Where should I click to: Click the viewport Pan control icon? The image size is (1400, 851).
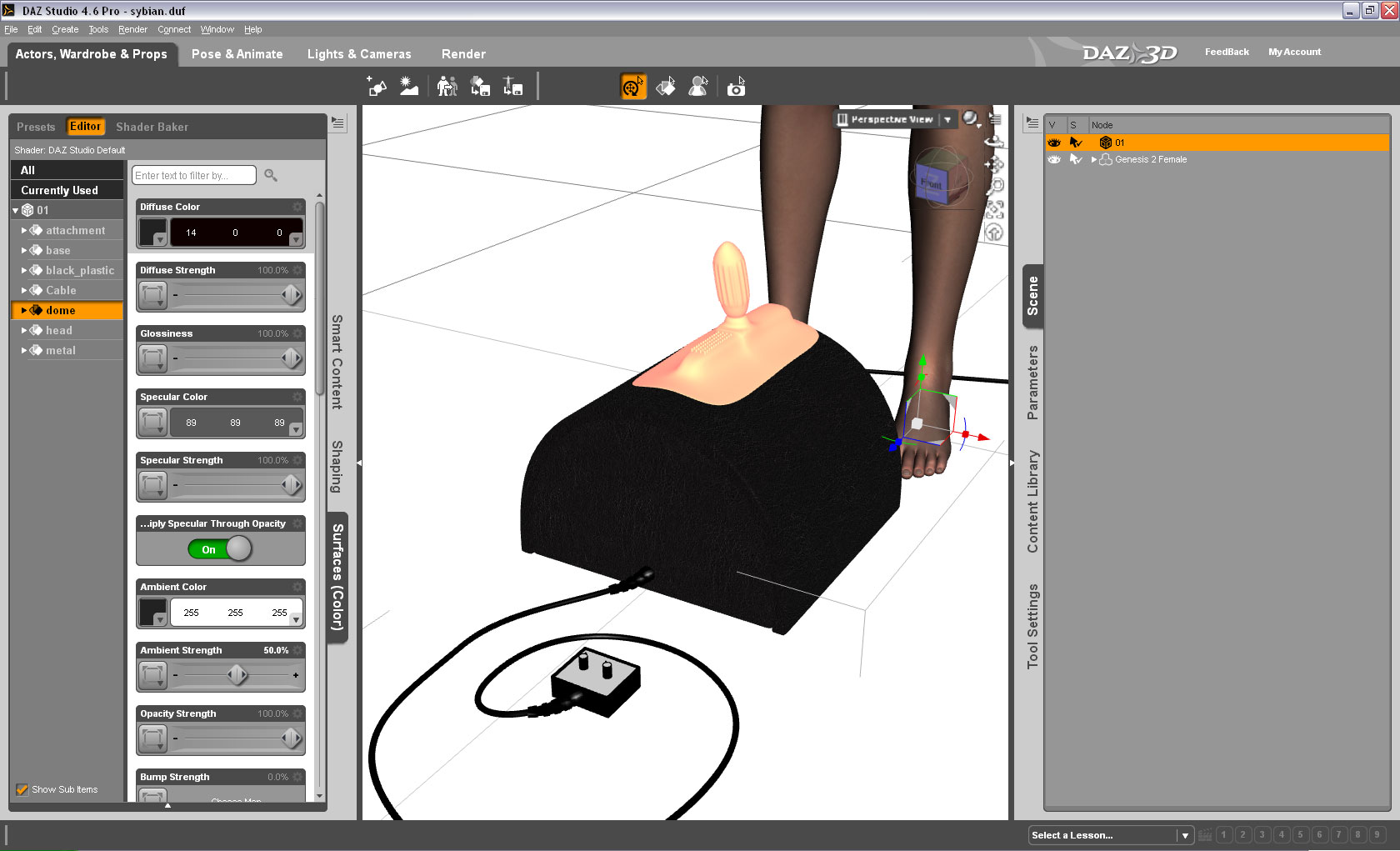(994, 163)
